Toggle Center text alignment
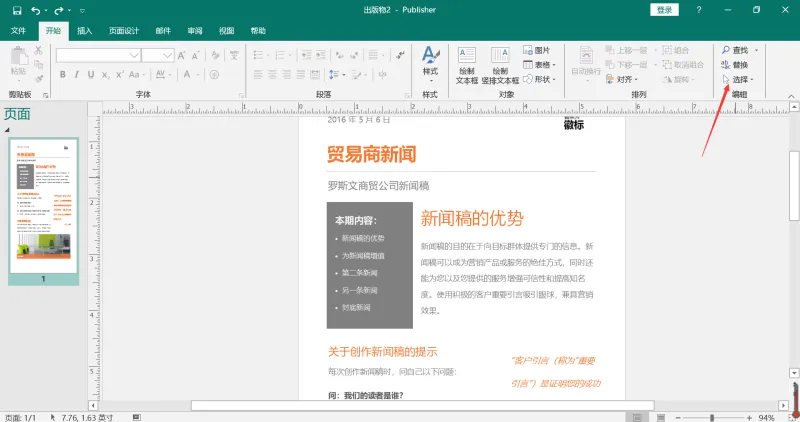The height and width of the screenshot is (422, 800). click(x=272, y=75)
